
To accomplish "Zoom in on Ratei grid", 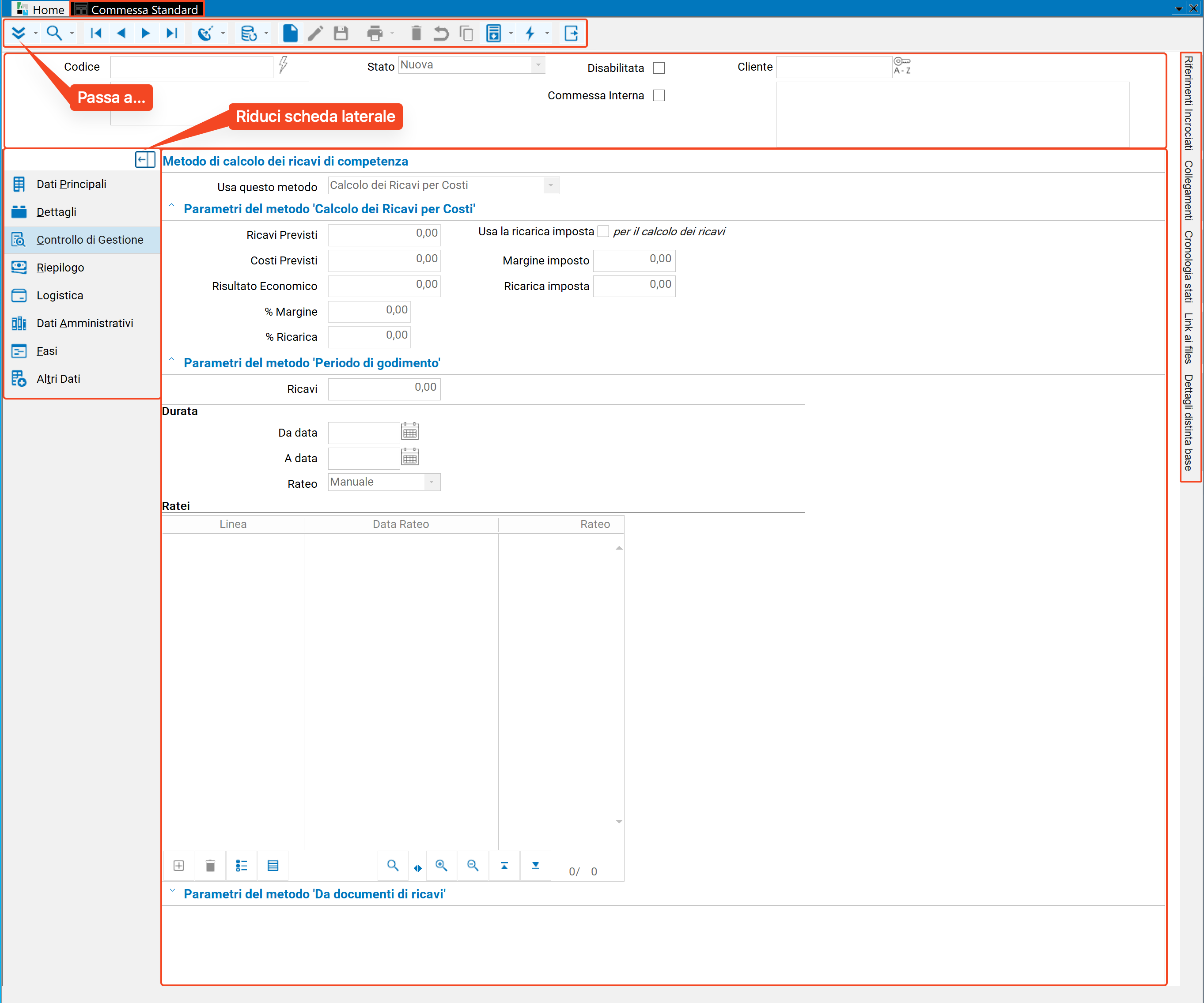I will pos(442,865).
